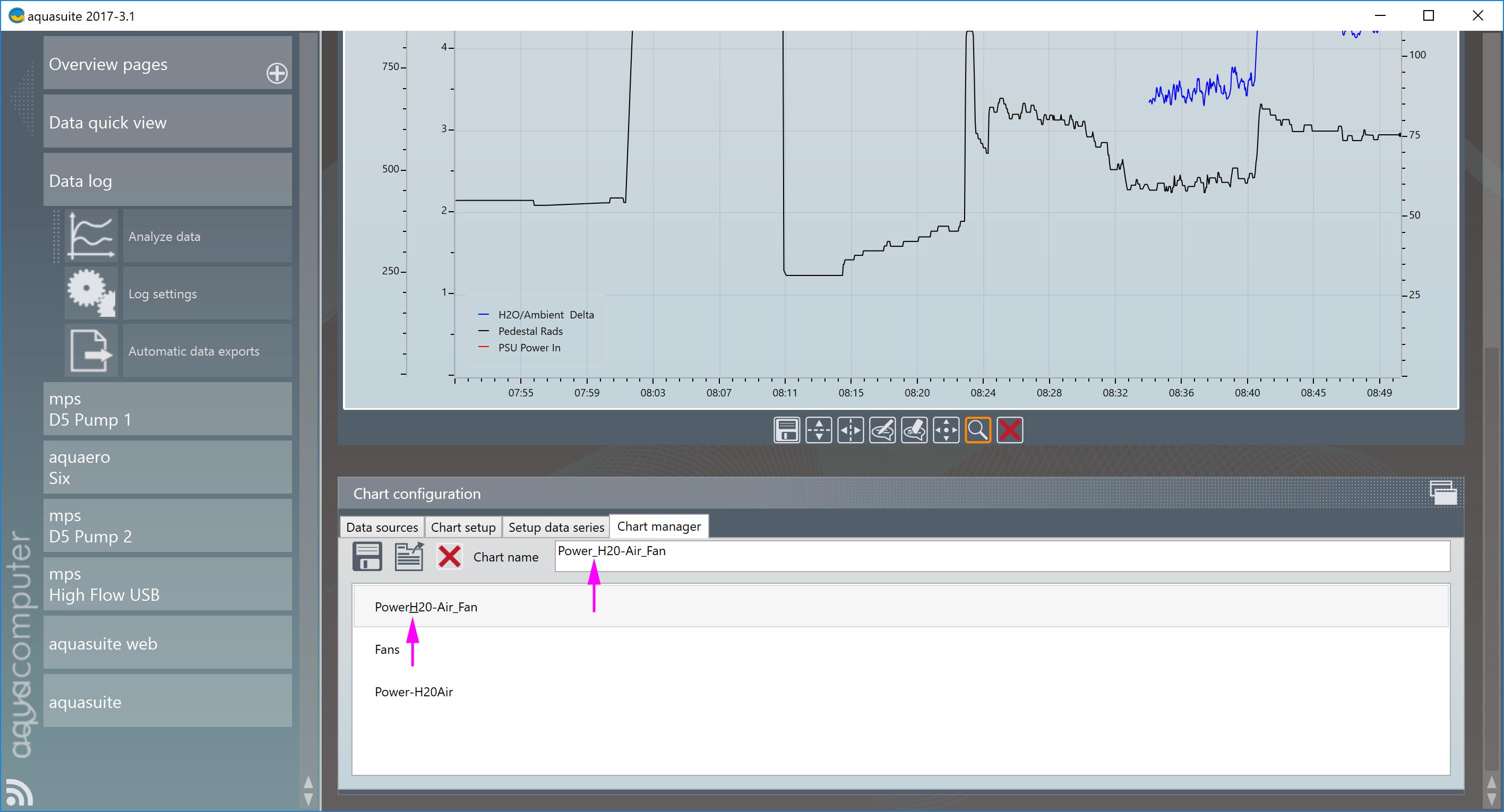
Task: Toggle the magnifier zoom tool
Action: 977,430
